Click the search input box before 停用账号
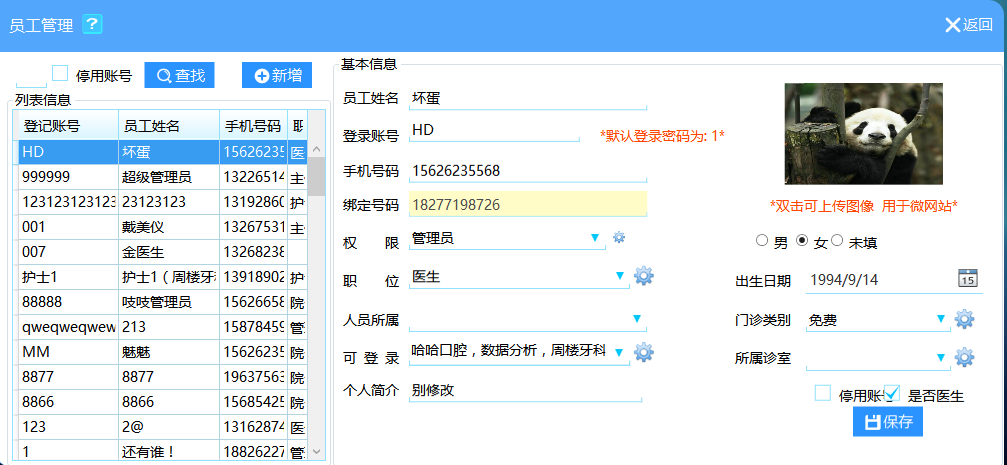Screen dimensions: 1007x465 [x=31, y=76]
